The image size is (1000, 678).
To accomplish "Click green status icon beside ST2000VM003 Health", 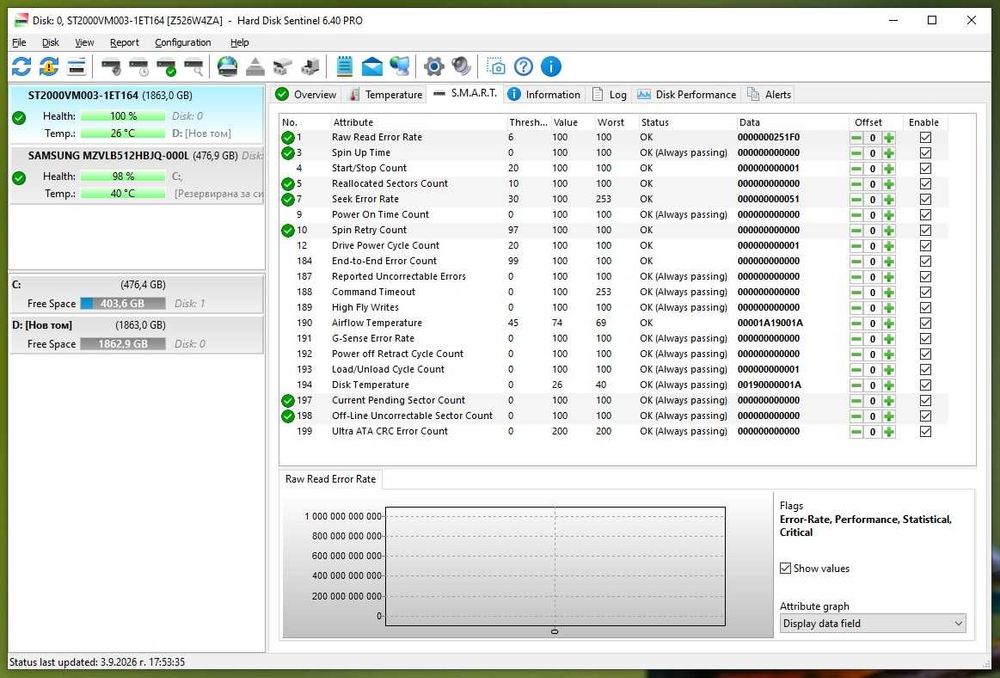I will point(19,118).
